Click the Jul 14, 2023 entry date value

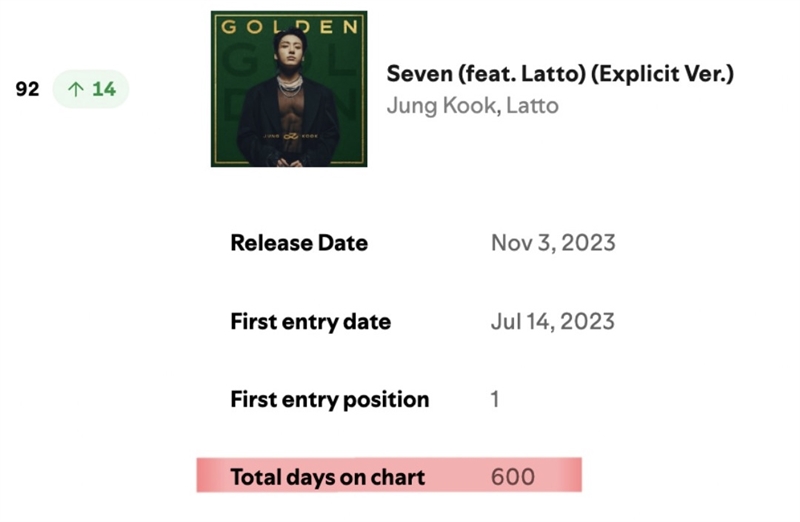tap(553, 321)
